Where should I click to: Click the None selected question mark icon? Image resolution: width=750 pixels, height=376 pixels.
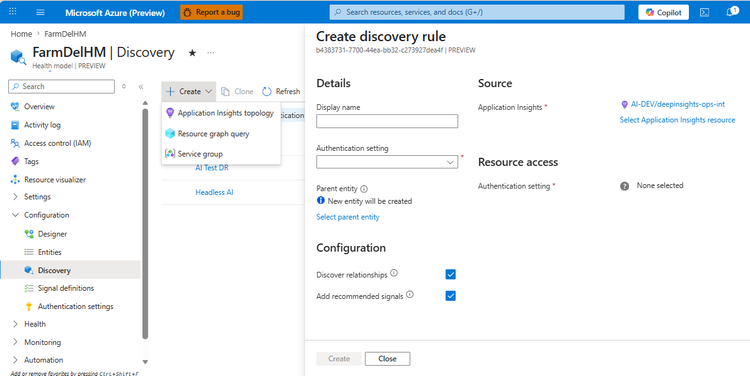[625, 186]
